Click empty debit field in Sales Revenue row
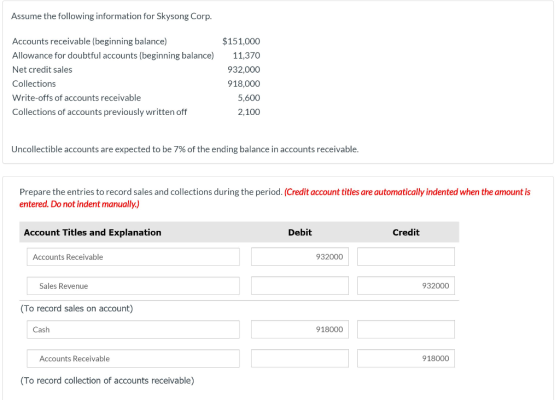 [300, 286]
